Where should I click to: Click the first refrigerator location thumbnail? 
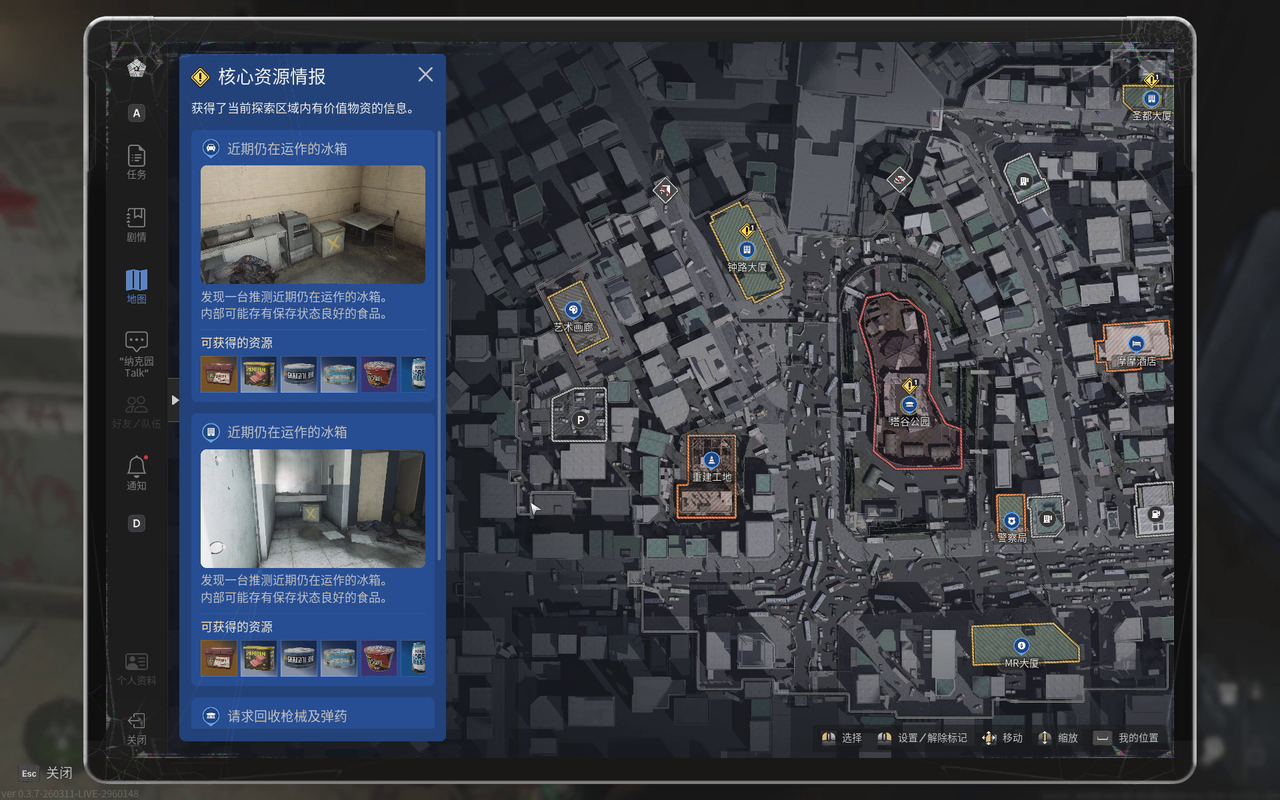point(312,225)
